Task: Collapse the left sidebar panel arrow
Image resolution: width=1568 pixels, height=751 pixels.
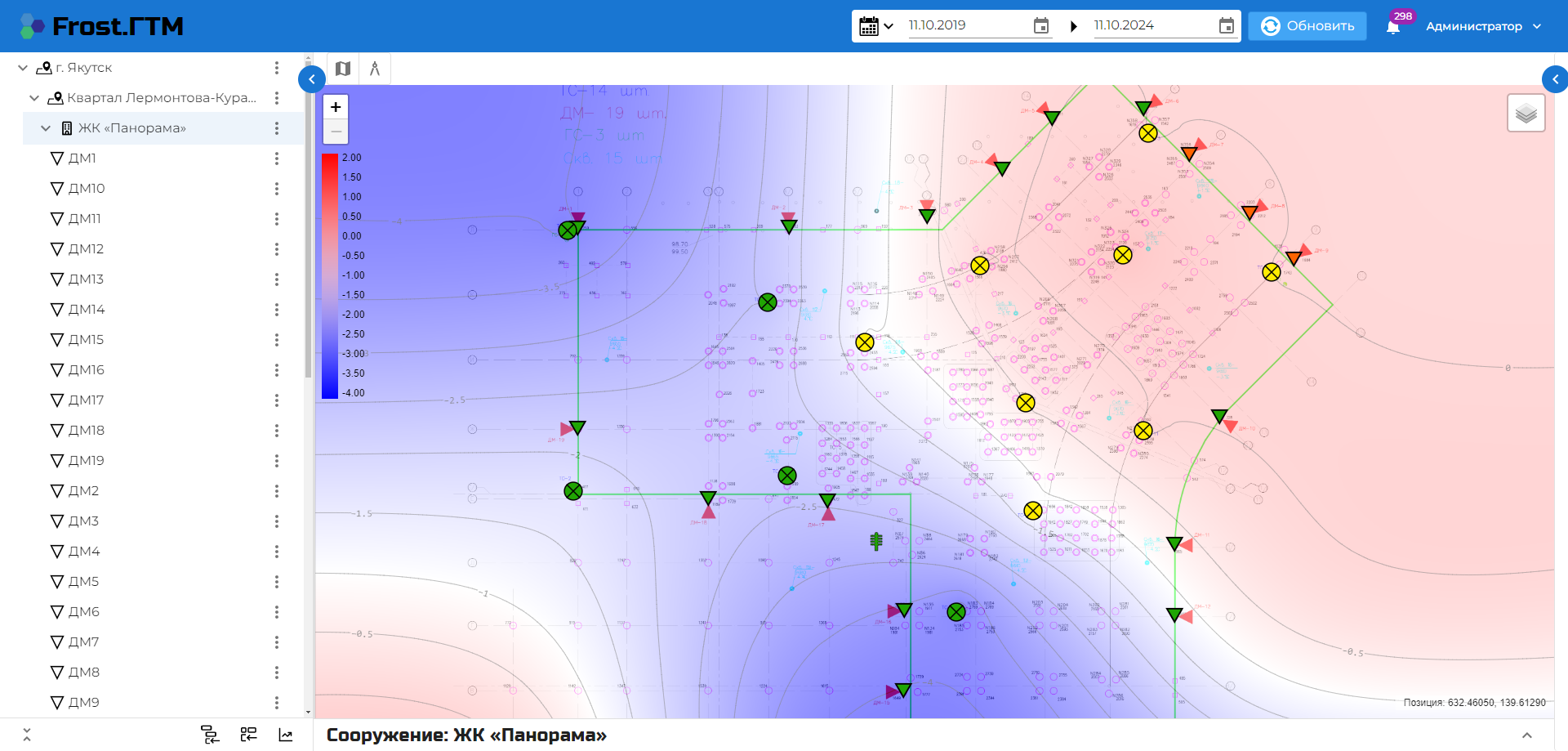Action: click(312, 79)
